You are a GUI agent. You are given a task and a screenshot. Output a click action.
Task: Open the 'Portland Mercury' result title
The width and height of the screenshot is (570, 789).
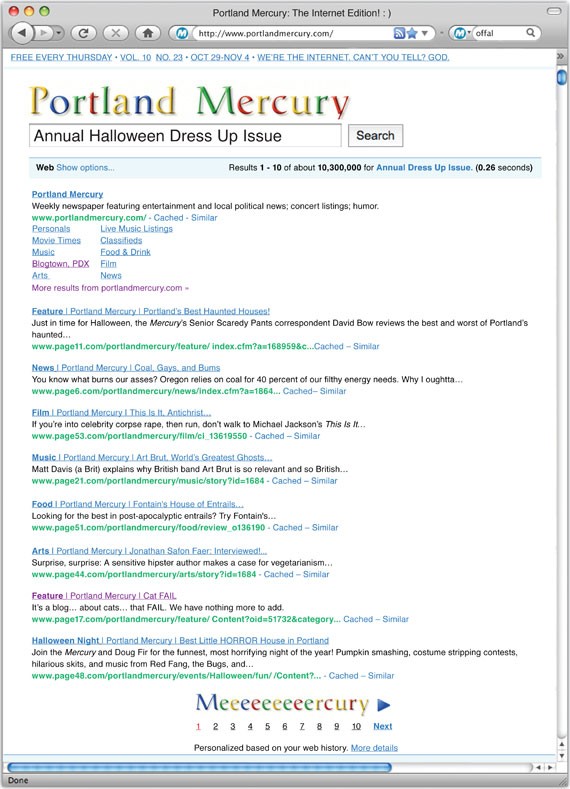67,194
